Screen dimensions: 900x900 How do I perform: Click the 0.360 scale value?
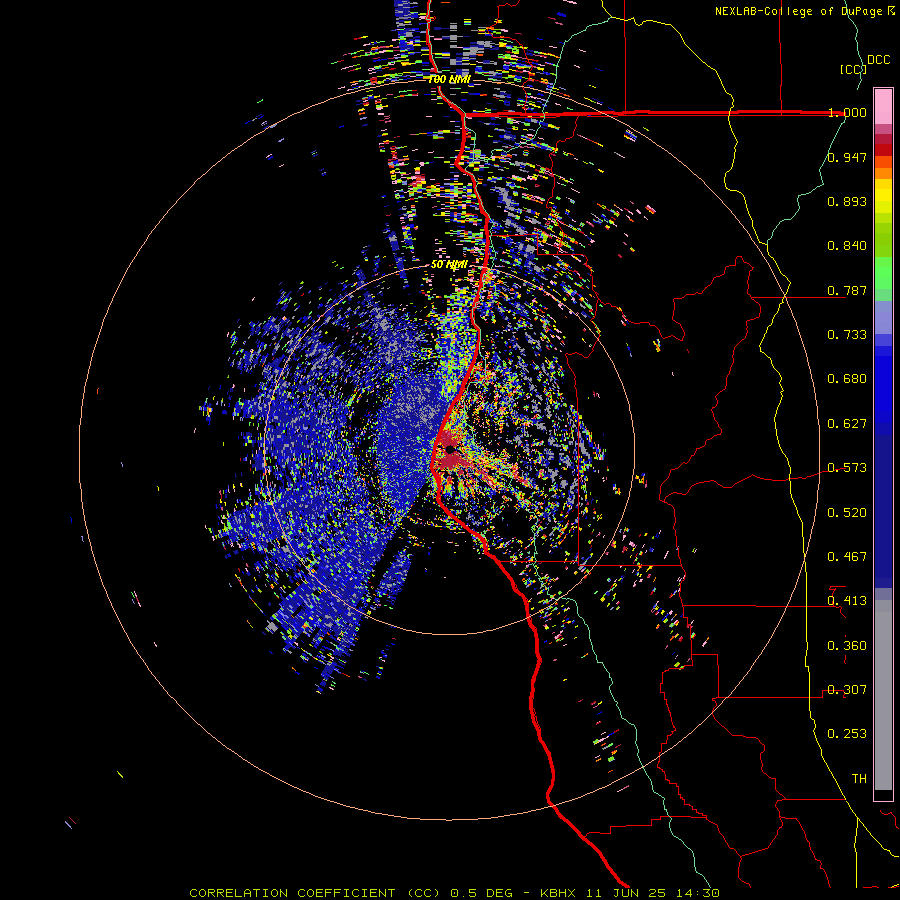(847, 646)
